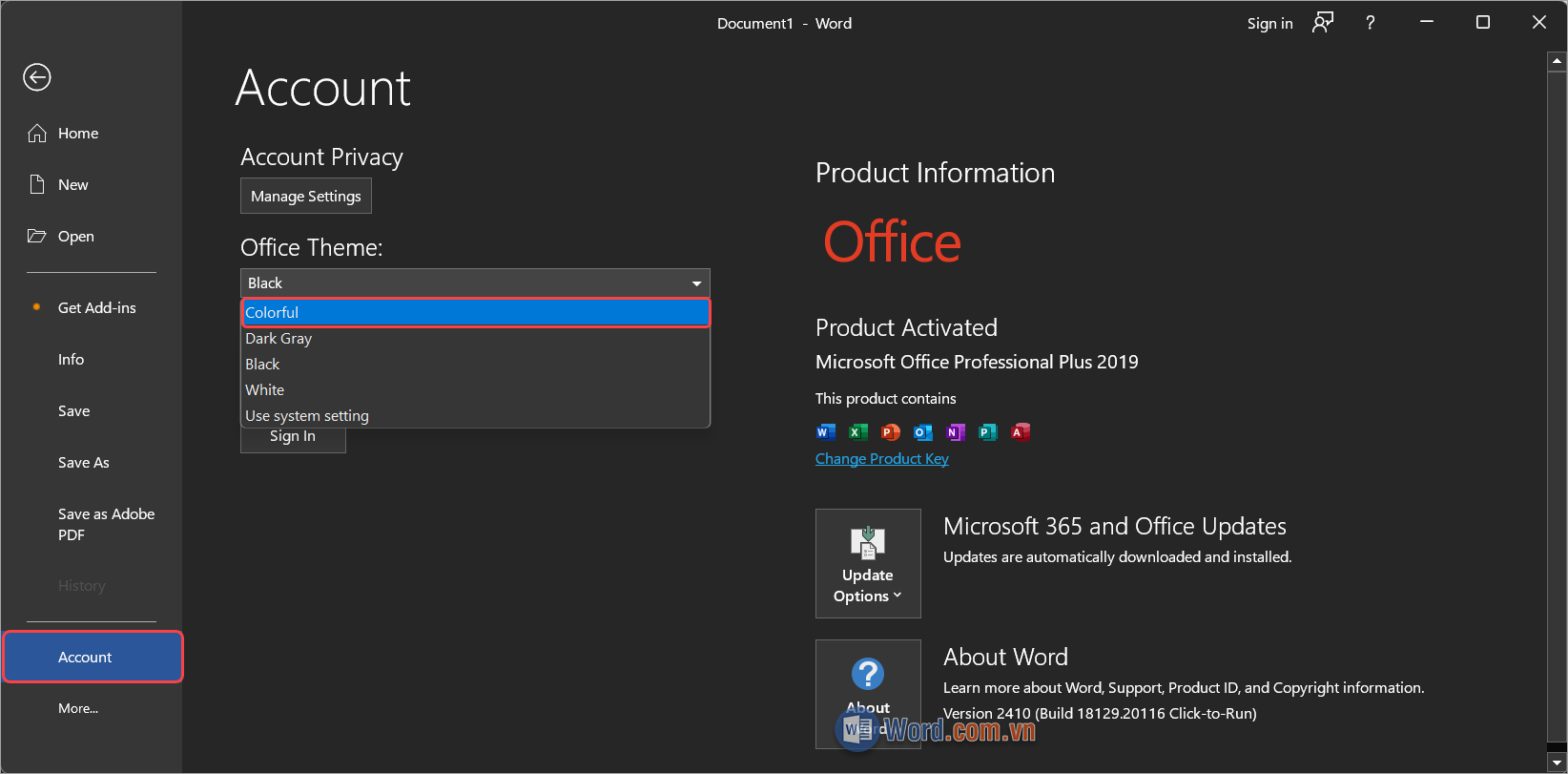1568x774 pixels.
Task: Click the OneNote app icon
Action: [x=956, y=431]
